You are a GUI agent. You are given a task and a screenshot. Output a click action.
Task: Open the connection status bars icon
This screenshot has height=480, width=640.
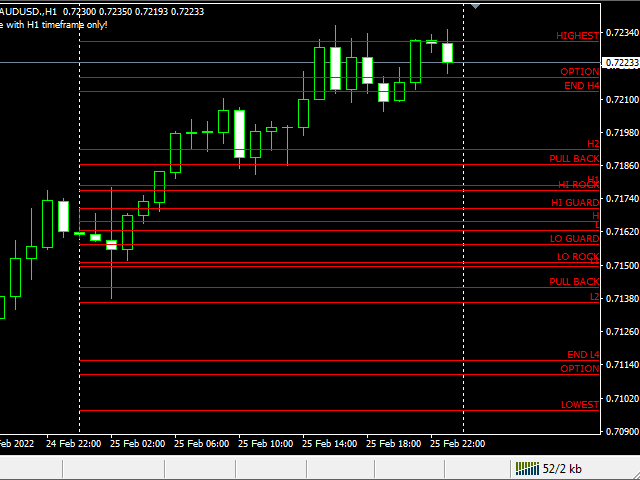[x=527, y=468]
